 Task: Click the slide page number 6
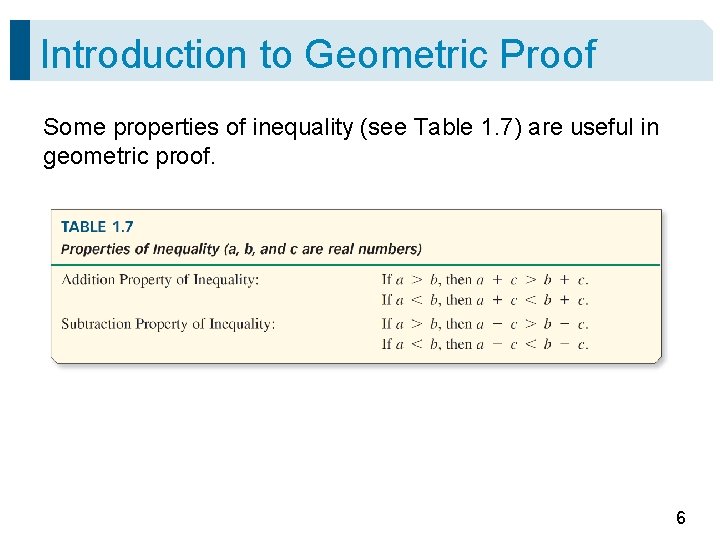(680, 518)
